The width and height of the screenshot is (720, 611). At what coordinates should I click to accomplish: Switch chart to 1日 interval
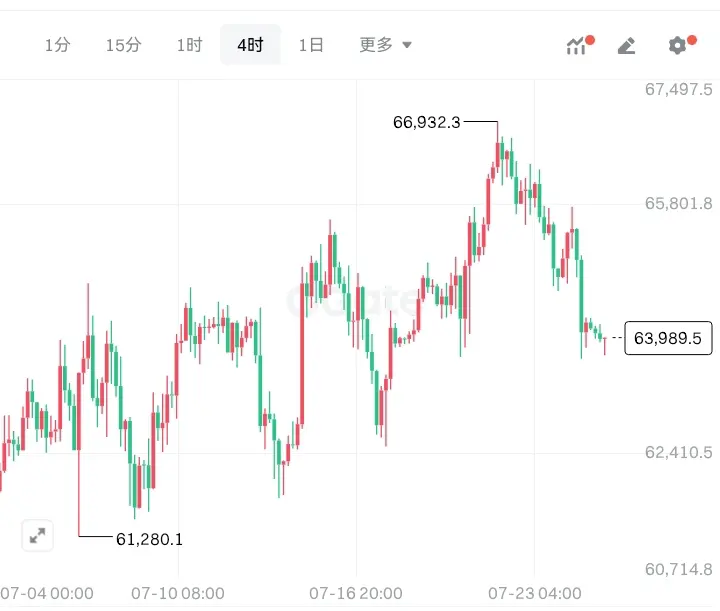click(311, 45)
